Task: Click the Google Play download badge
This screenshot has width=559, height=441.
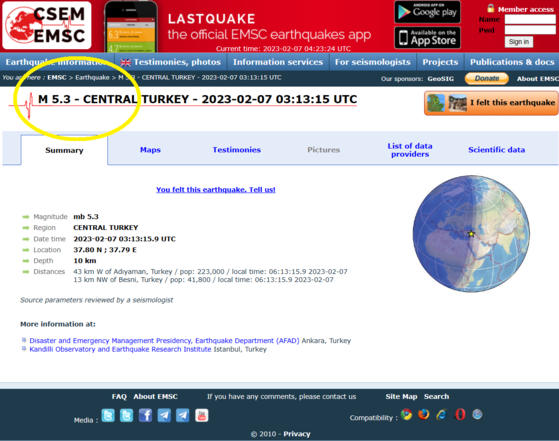Action: pyautogui.click(x=427, y=12)
